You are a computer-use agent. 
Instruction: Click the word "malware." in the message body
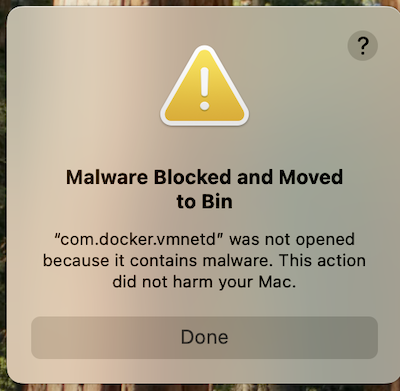click(x=236, y=261)
